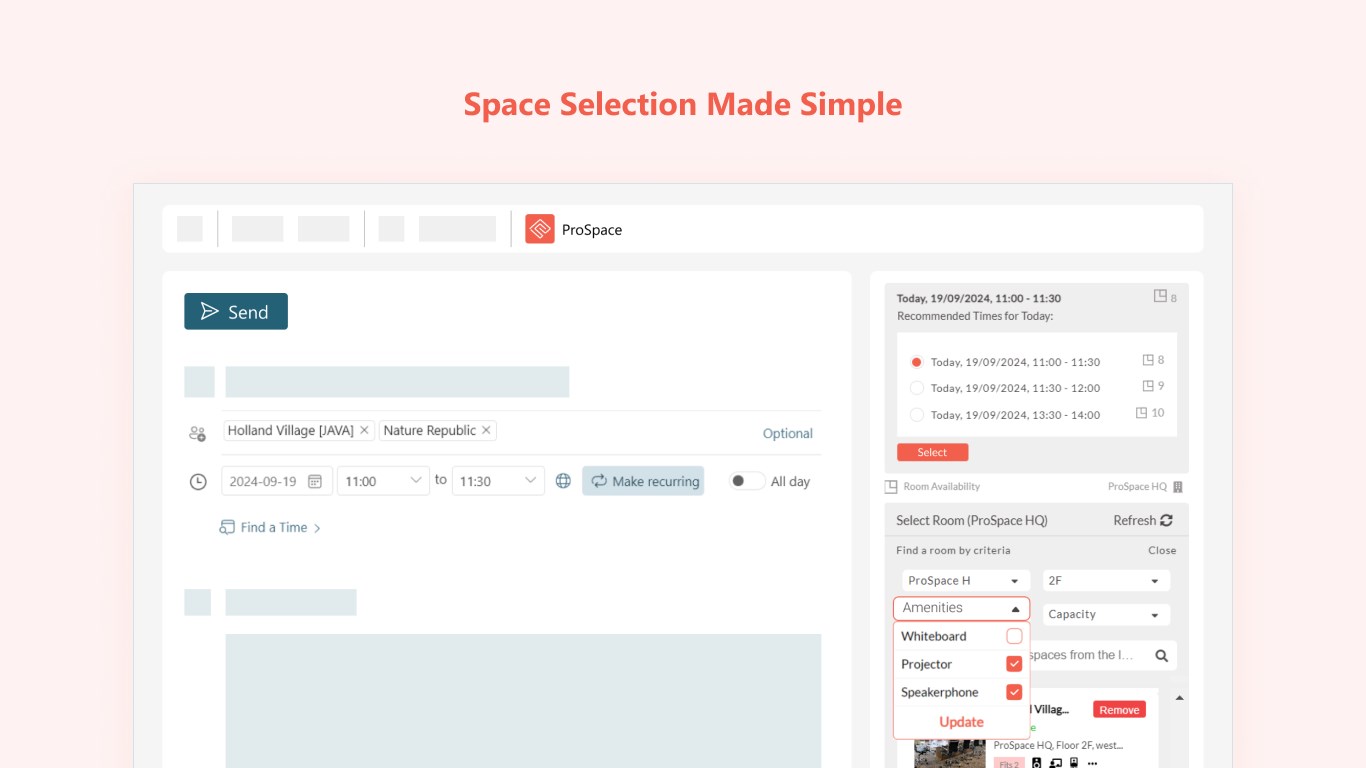Open the Find a Time link
Viewport: 1366px width, 768px height.
pyautogui.click(x=270, y=527)
